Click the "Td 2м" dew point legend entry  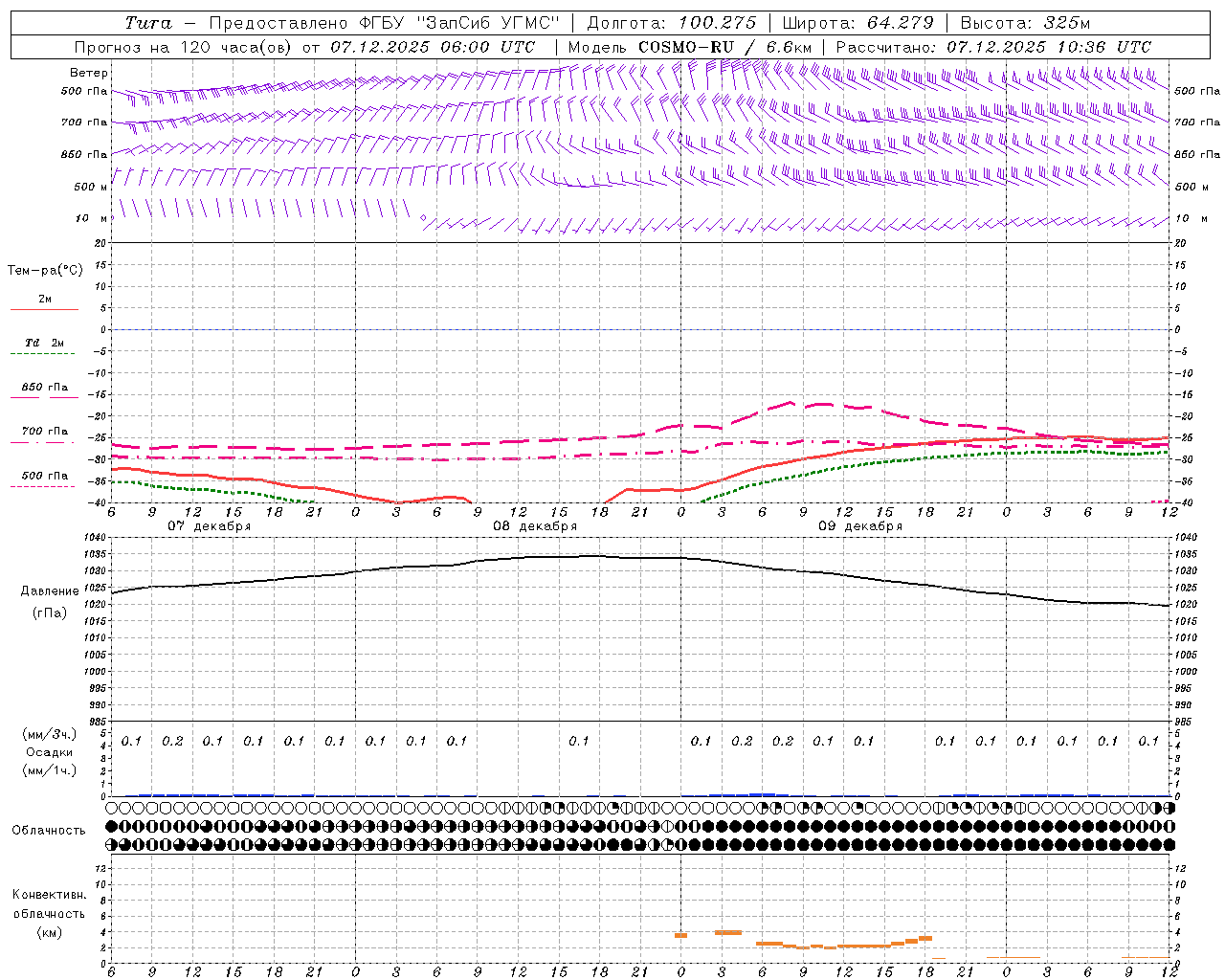point(44,343)
